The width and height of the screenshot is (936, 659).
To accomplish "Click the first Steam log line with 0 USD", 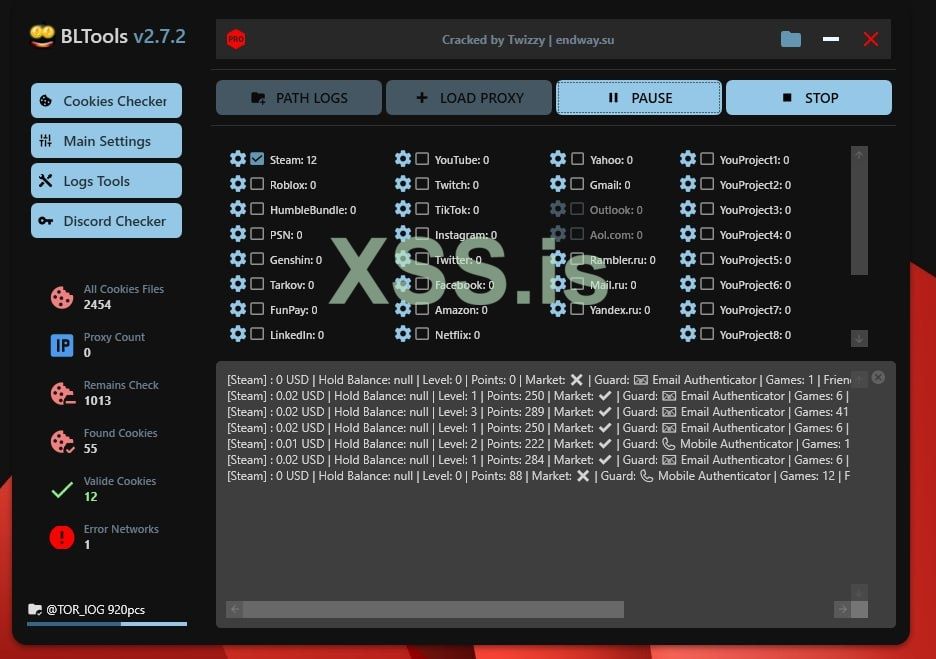I will [x=539, y=380].
